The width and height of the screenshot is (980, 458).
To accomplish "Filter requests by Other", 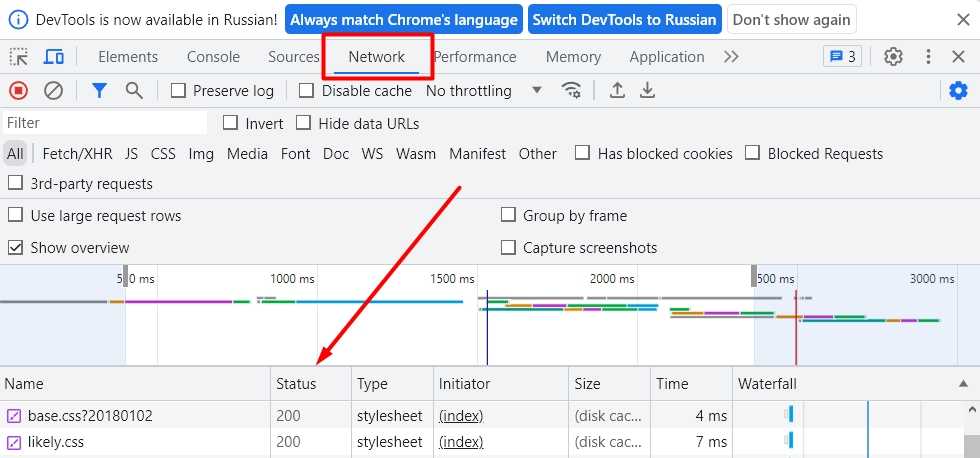I will coord(538,154).
